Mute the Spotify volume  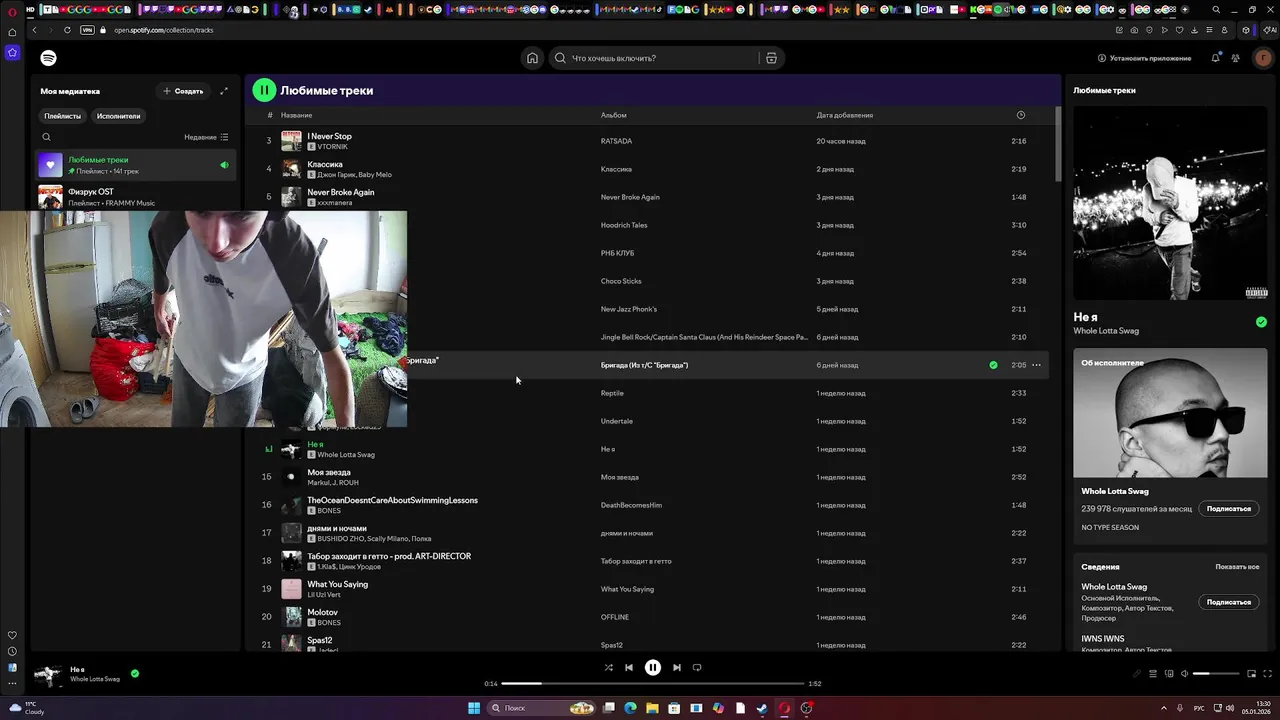point(1185,674)
